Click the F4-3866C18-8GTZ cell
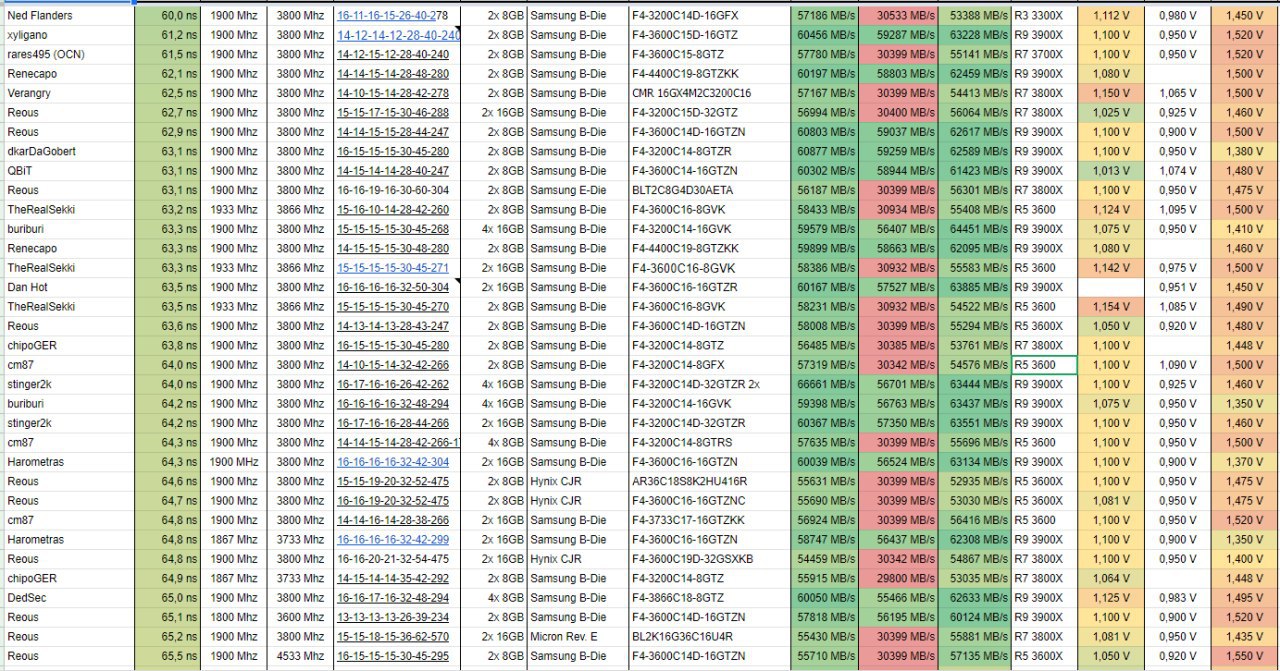Screen dimensions: 1280x671 tap(710, 598)
